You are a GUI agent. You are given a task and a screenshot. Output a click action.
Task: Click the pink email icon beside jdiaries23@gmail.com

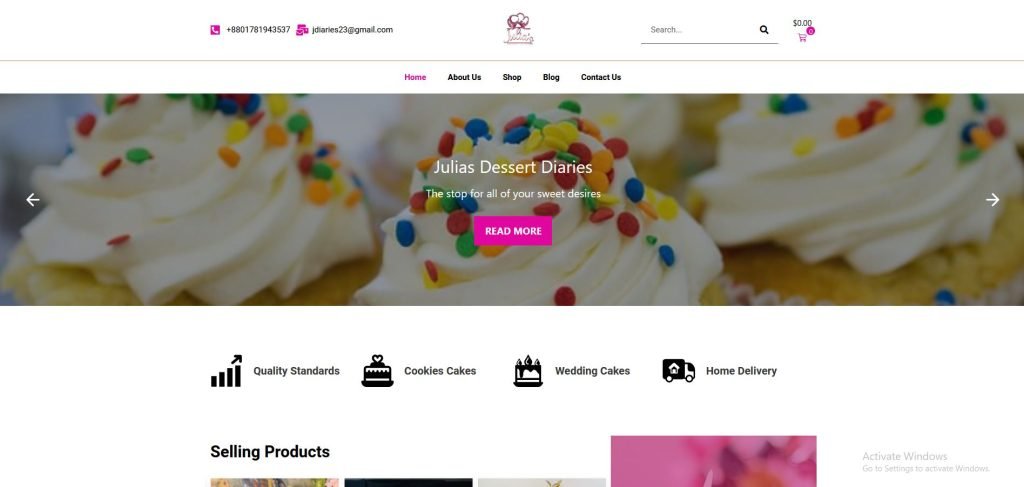[x=302, y=30]
